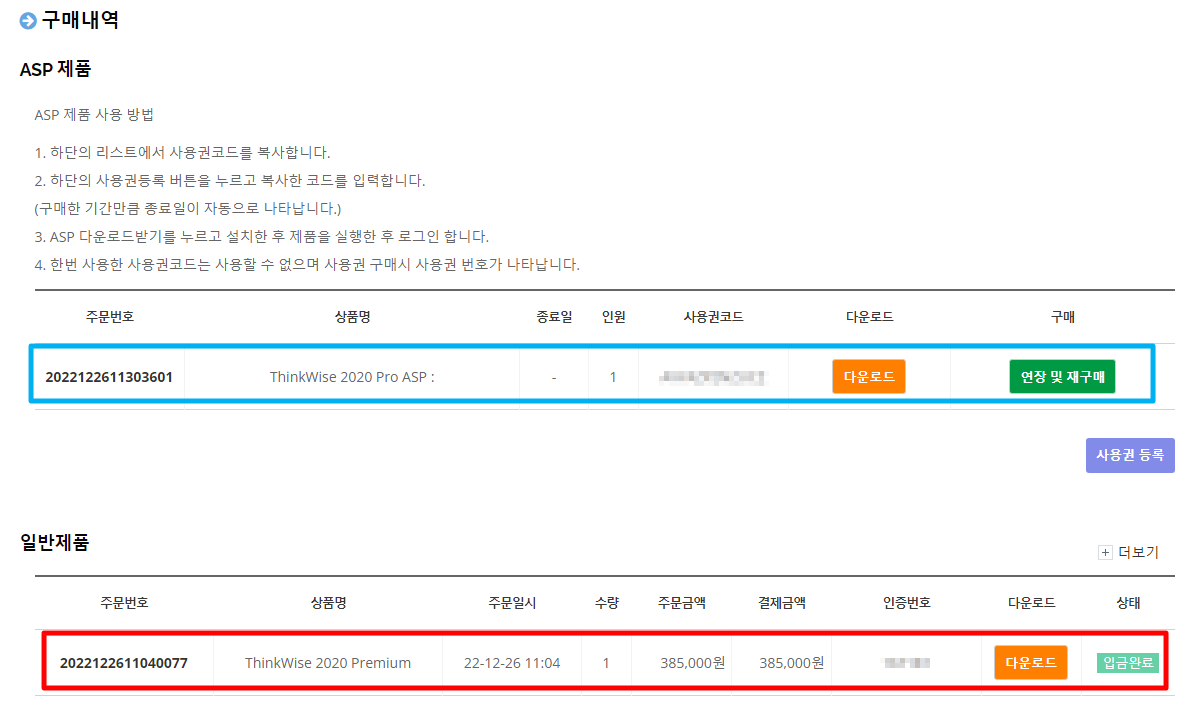The image size is (1197, 709).
Task: Click the 주문일시 column header
Action: click(x=511, y=603)
